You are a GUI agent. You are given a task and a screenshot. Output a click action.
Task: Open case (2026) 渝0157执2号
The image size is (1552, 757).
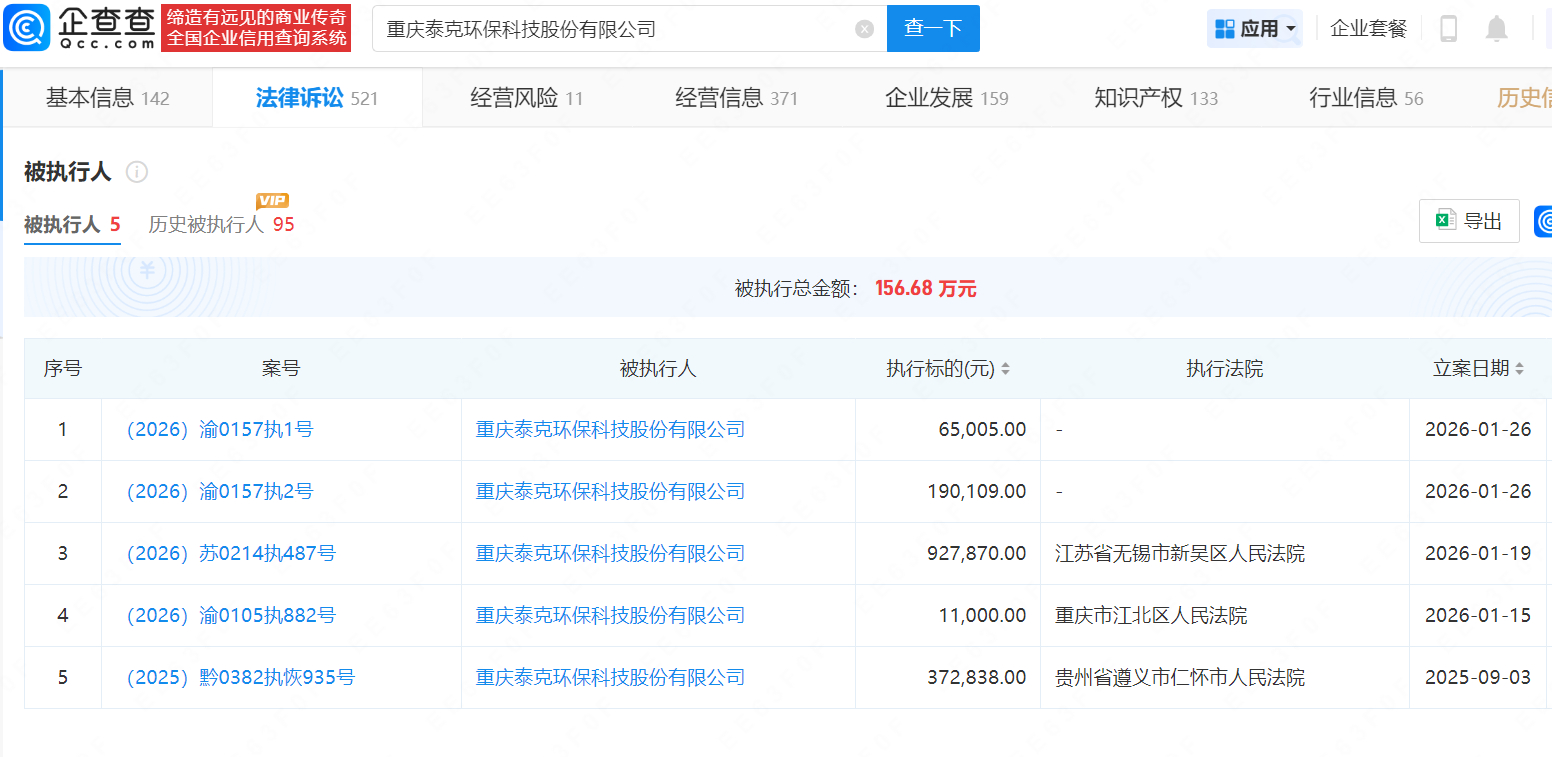pyautogui.click(x=218, y=492)
